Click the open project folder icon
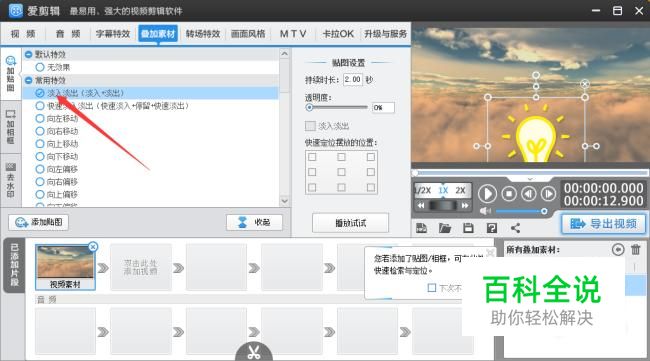 pos(445,228)
